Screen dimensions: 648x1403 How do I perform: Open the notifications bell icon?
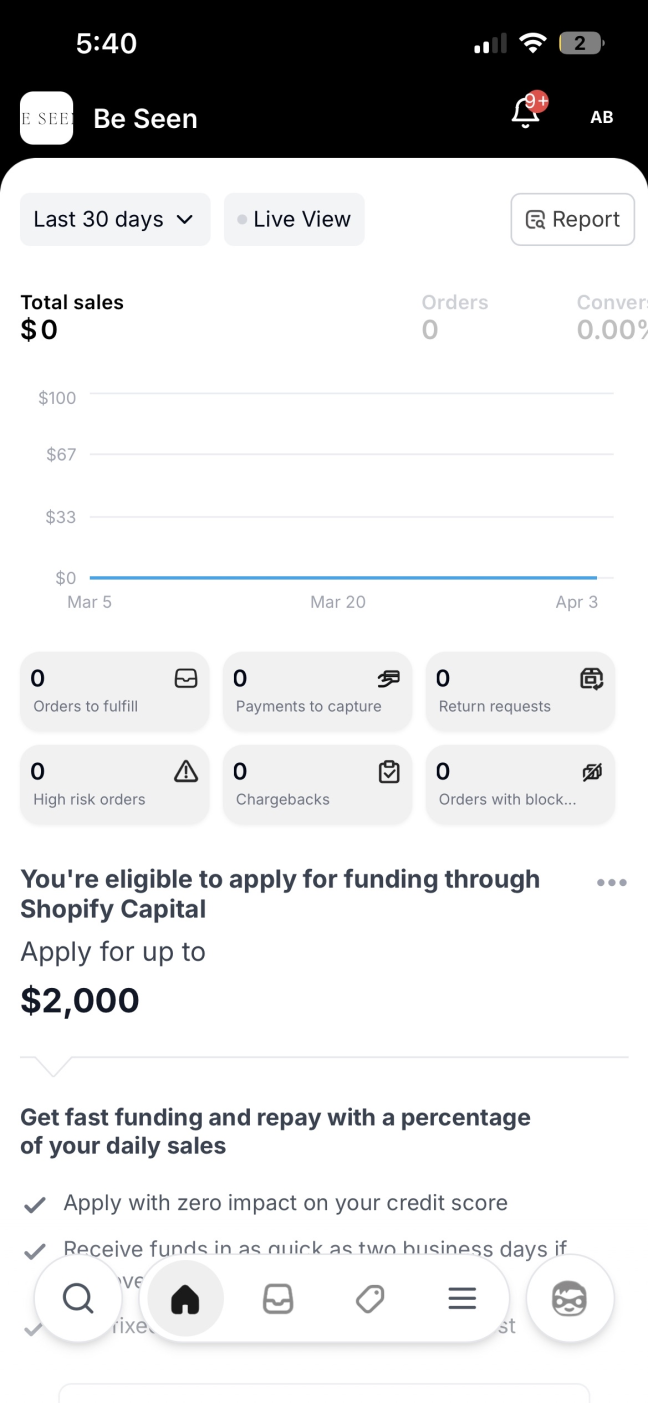tap(527, 115)
